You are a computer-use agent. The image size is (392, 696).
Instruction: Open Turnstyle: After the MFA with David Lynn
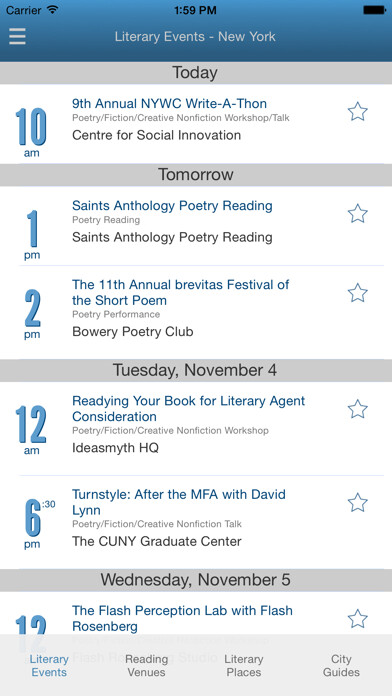coord(179,502)
